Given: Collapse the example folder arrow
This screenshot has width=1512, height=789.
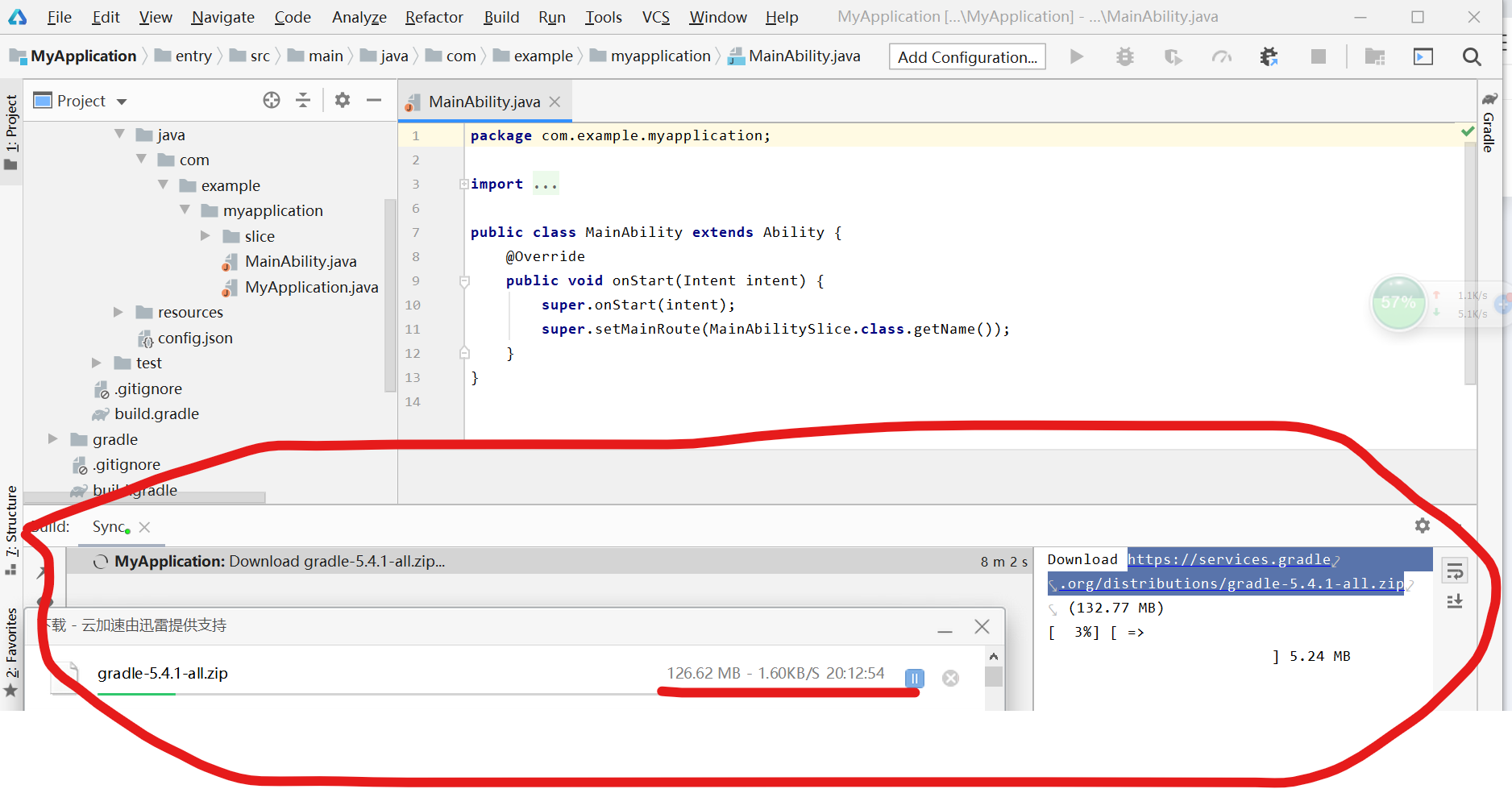Looking at the screenshot, I should 163,185.
